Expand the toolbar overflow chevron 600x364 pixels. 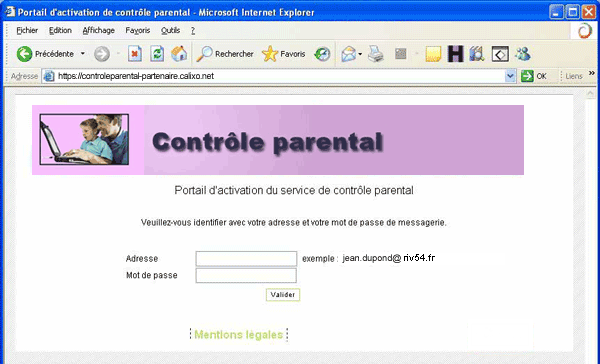tap(592, 73)
